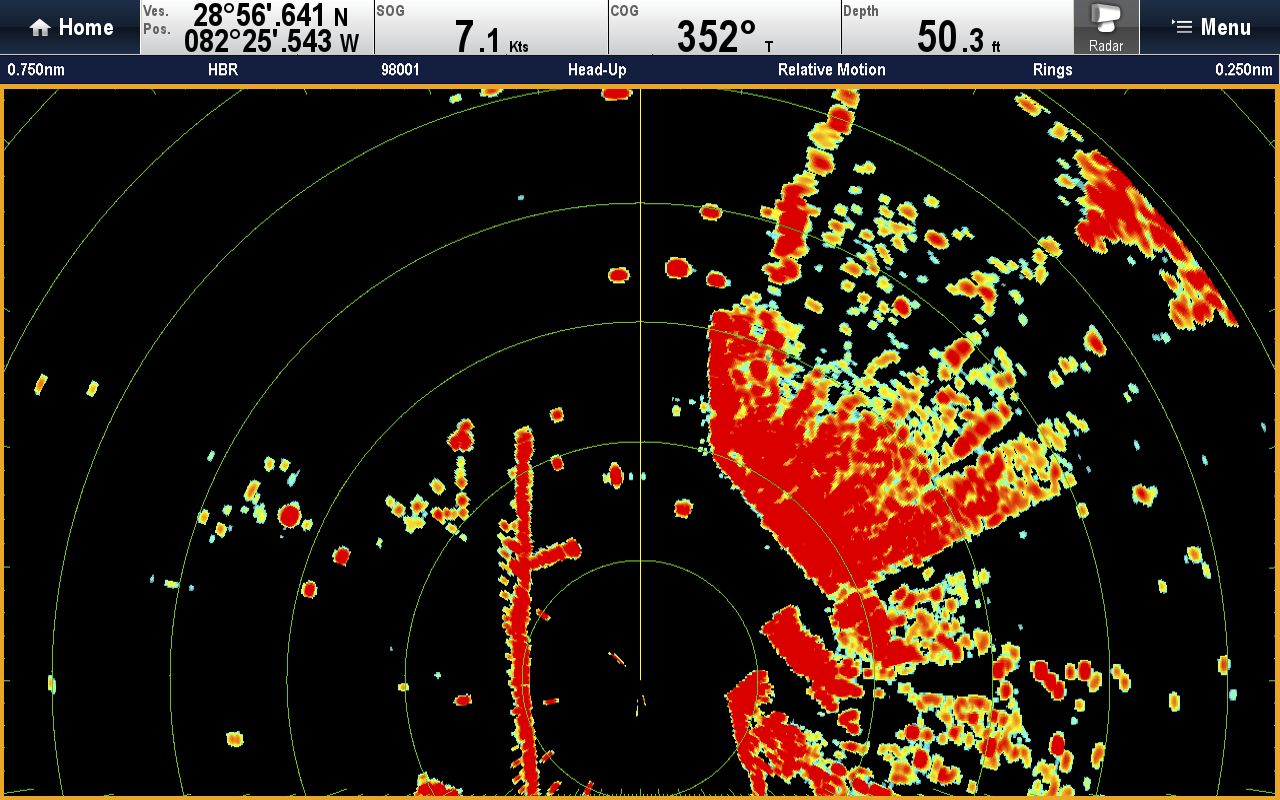
Task: Select the Depth 50.3 ft readout
Action: [957, 27]
